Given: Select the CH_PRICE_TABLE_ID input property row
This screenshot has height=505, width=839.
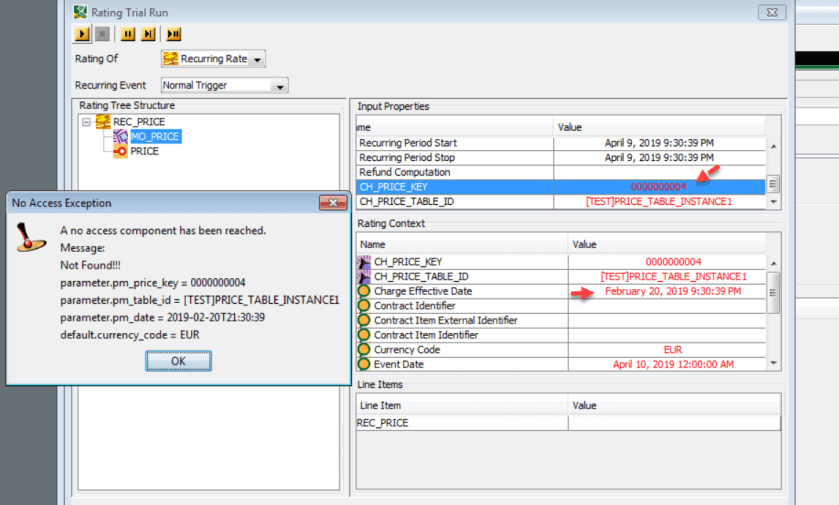Looking at the screenshot, I should (455, 202).
